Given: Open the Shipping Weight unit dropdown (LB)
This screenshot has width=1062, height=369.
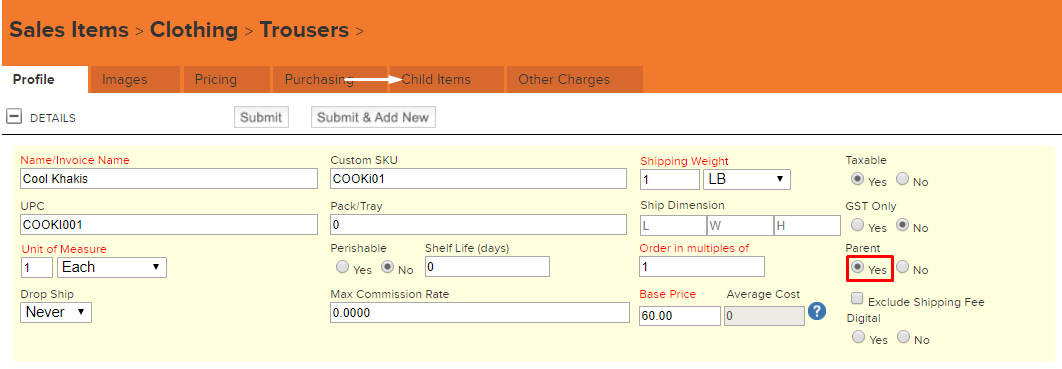Looking at the screenshot, I should 747,179.
